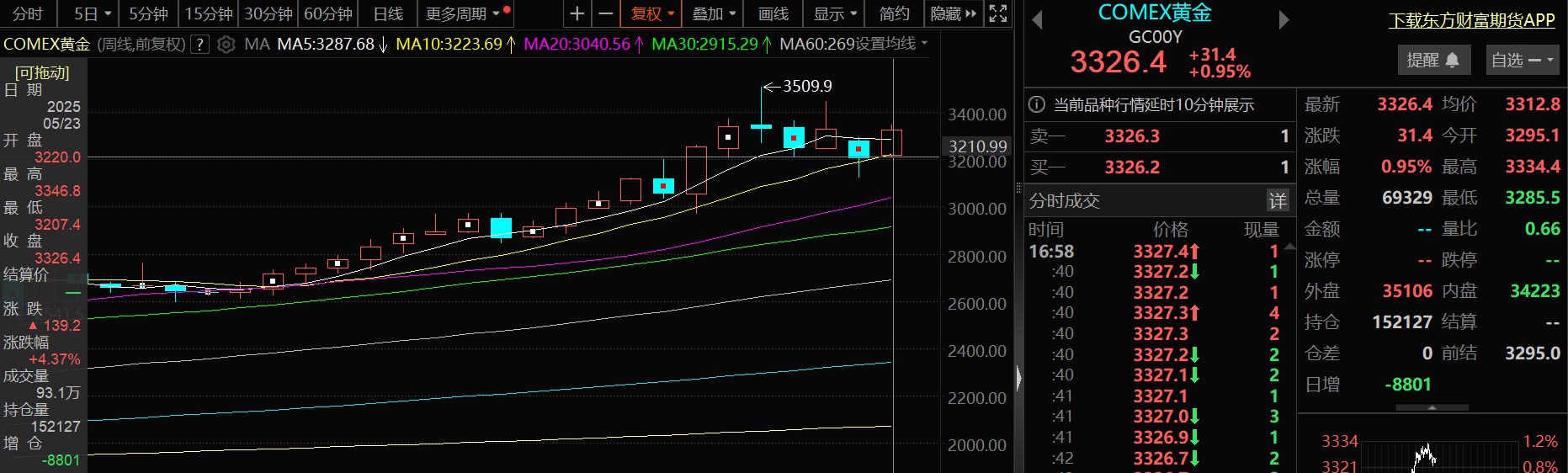Click the 16:58 trade at 3327.4
Screen dimensions: 1568x473
pos(1160,251)
